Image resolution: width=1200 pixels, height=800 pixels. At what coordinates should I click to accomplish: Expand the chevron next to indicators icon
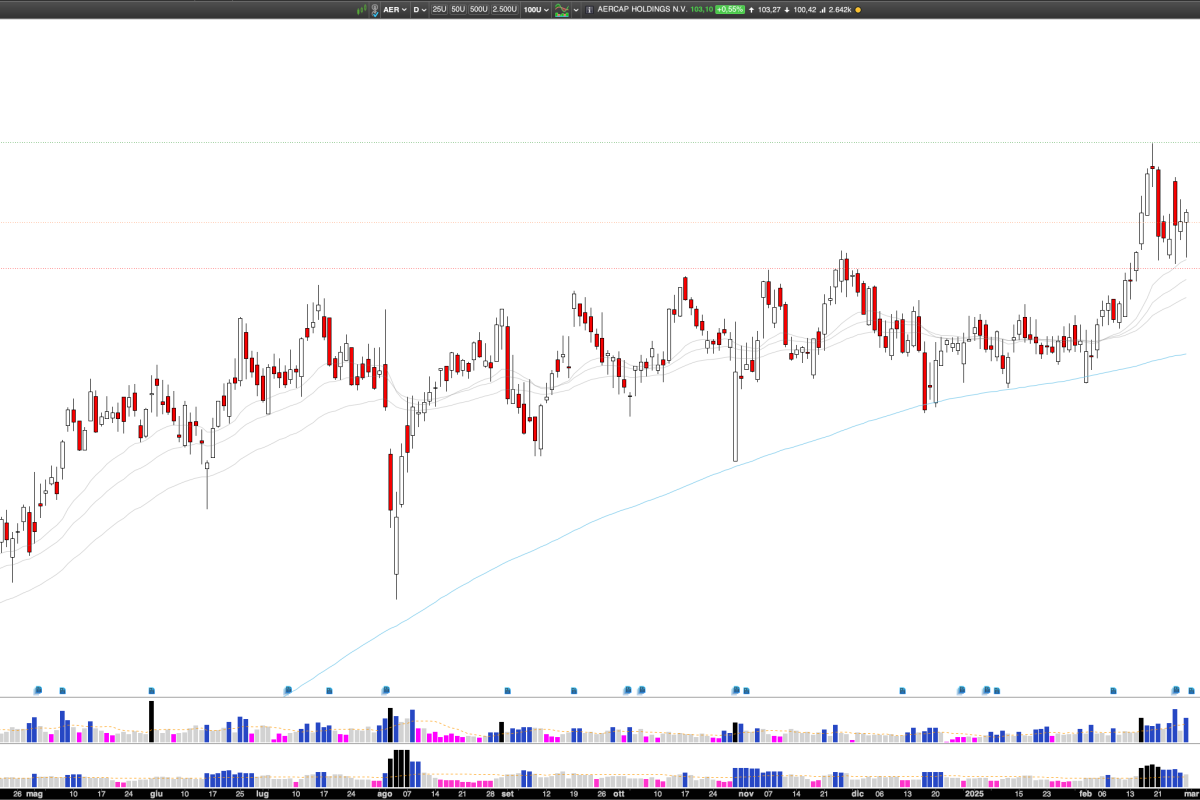[576, 9]
